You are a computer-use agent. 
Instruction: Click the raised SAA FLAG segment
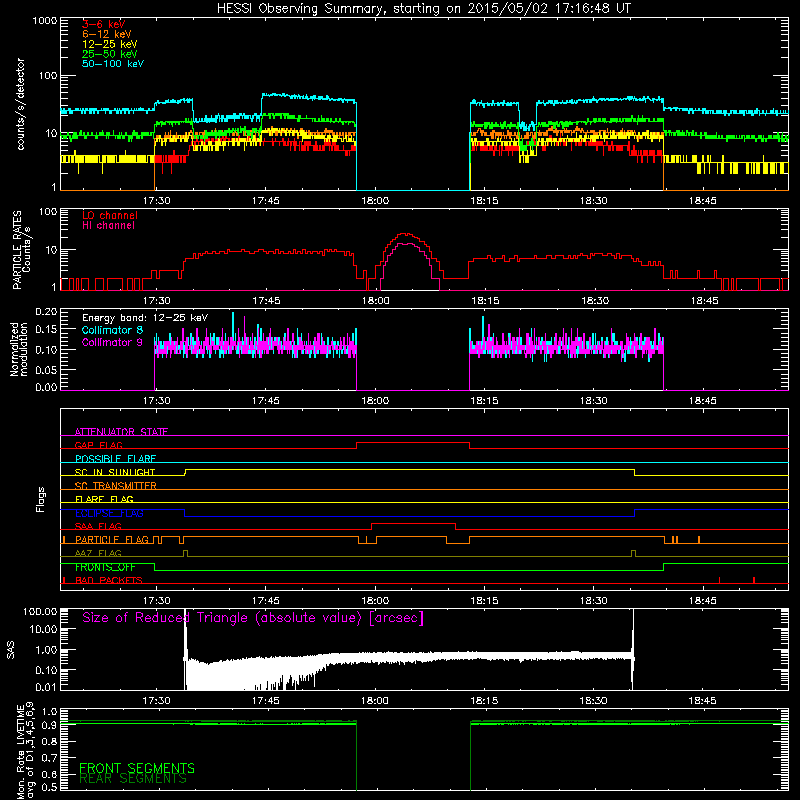tap(414, 523)
